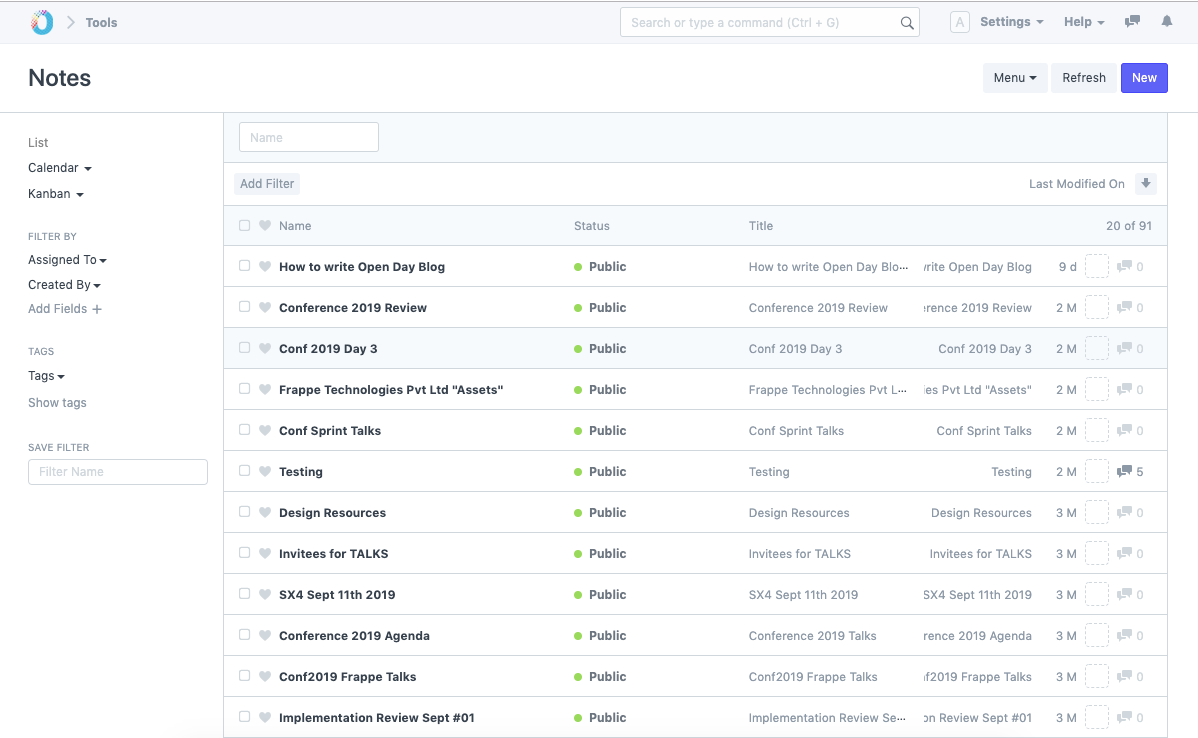This screenshot has height=738, width=1198.
Task: Click title cell 'Conference 2019 Talks'
Action: coord(812,636)
